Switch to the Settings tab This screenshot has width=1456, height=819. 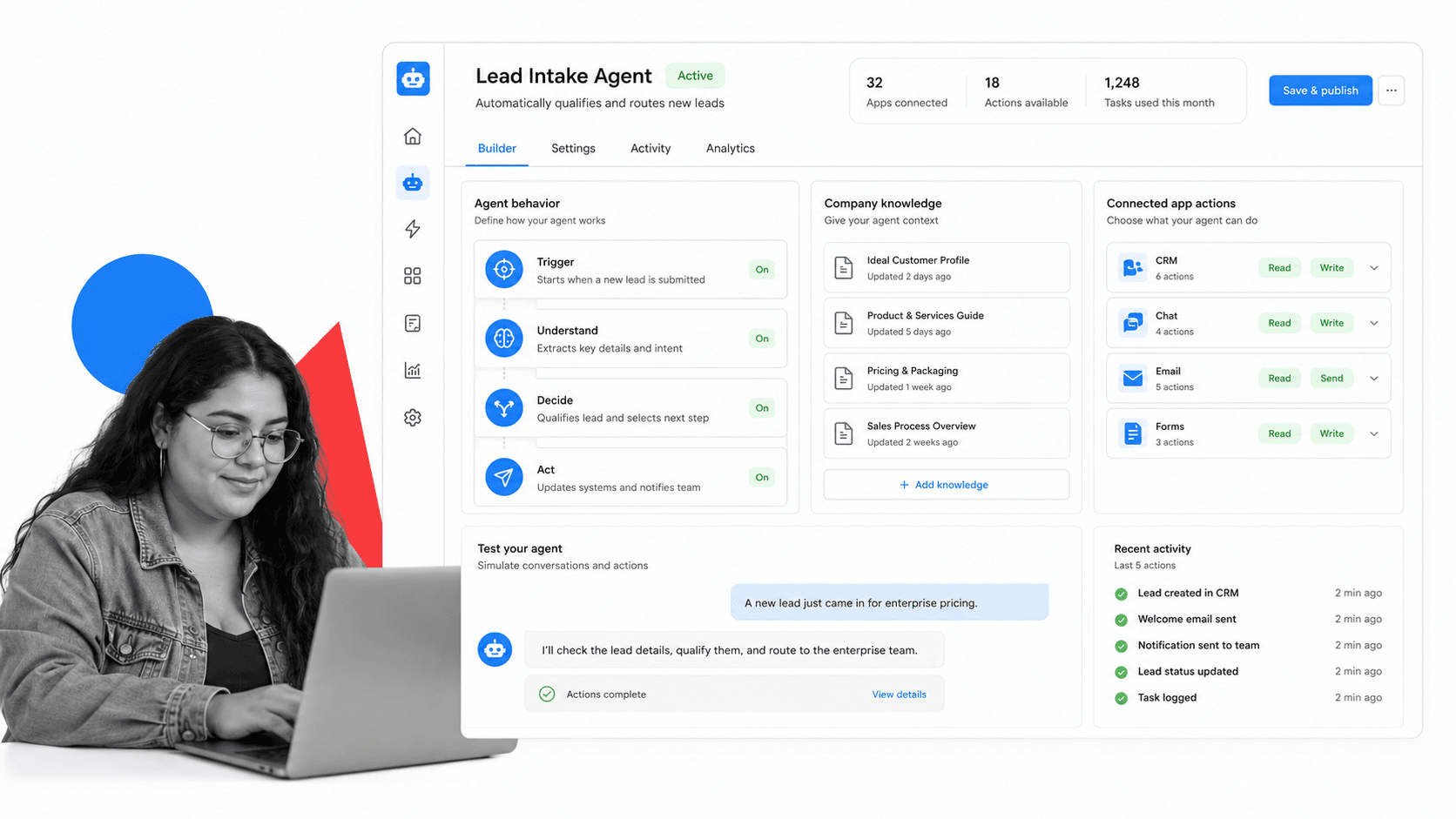pyautogui.click(x=573, y=149)
